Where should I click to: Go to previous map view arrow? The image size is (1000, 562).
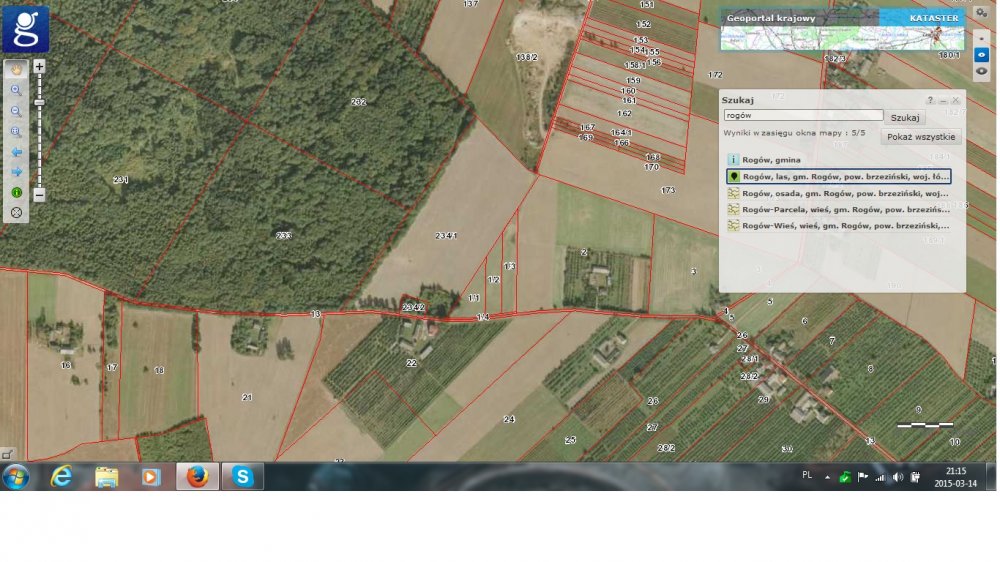coord(16,152)
